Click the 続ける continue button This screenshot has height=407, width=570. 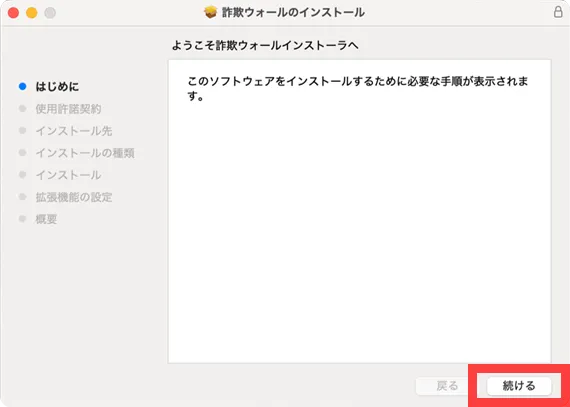point(519,386)
